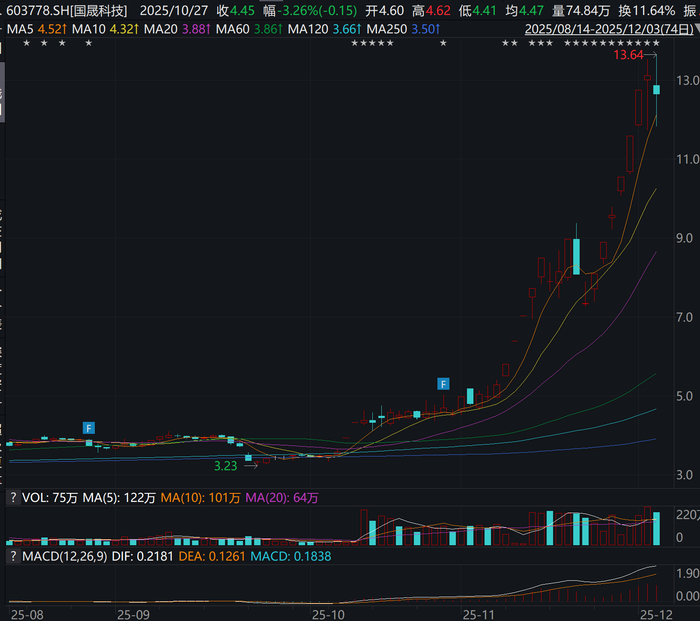This screenshot has height=621, width=700.
Task: Click the high price 高4.62
Action: [x=431, y=11]
